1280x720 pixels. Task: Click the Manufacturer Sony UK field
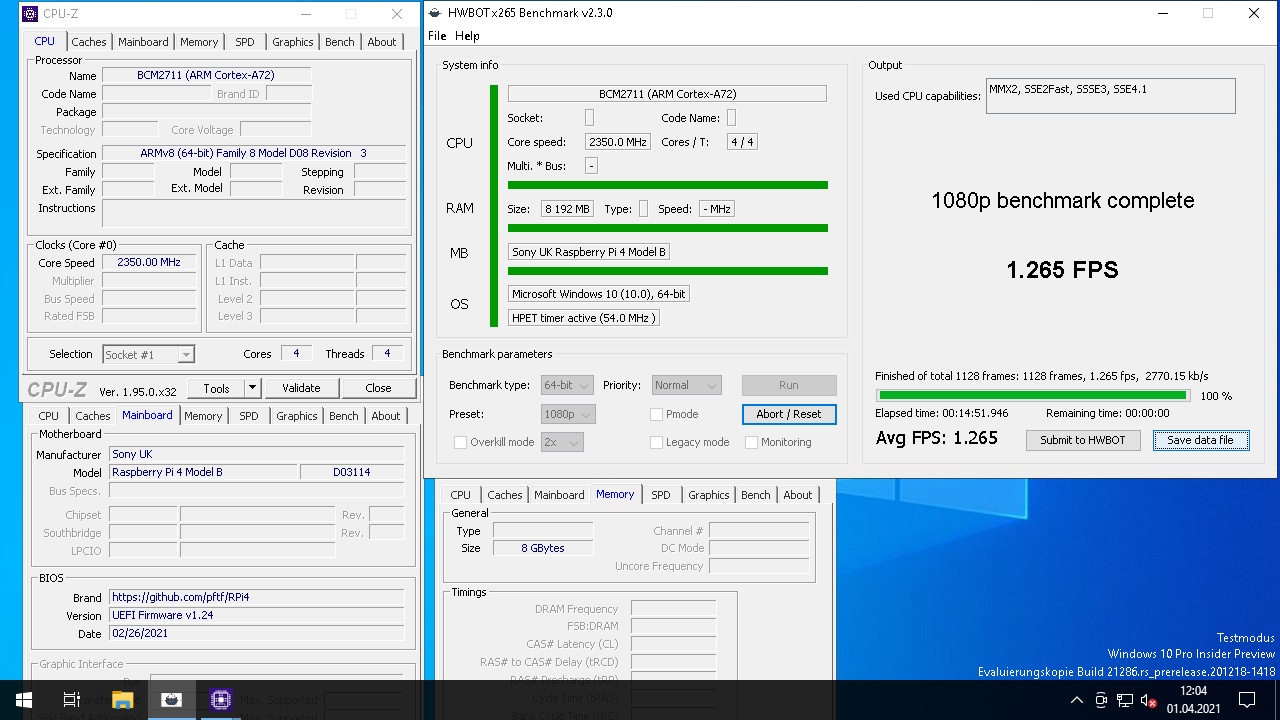tap(256, 454)
